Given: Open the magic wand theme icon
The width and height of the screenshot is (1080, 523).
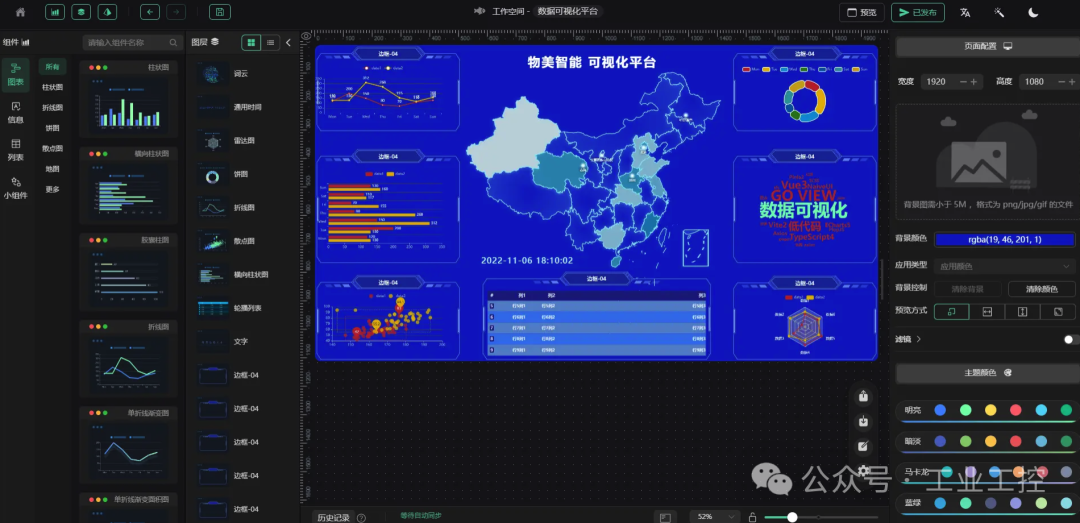Looking at the screenshot, I should 999,12.
